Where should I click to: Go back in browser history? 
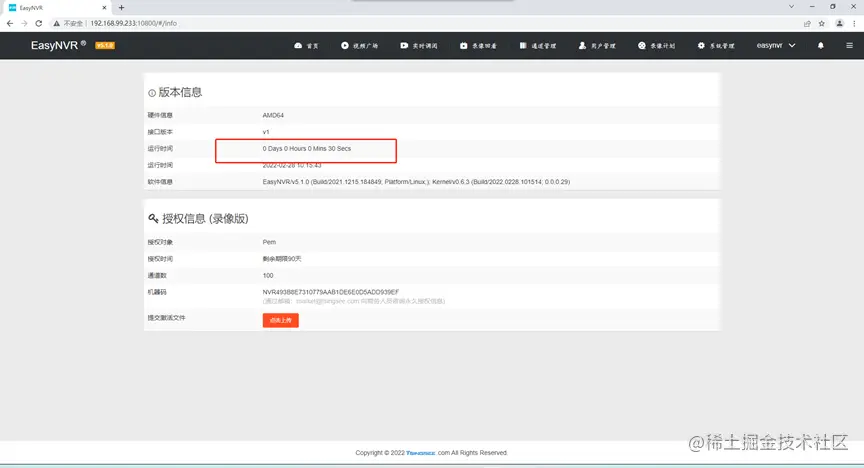pyautogui.click(x=10, y=23)
